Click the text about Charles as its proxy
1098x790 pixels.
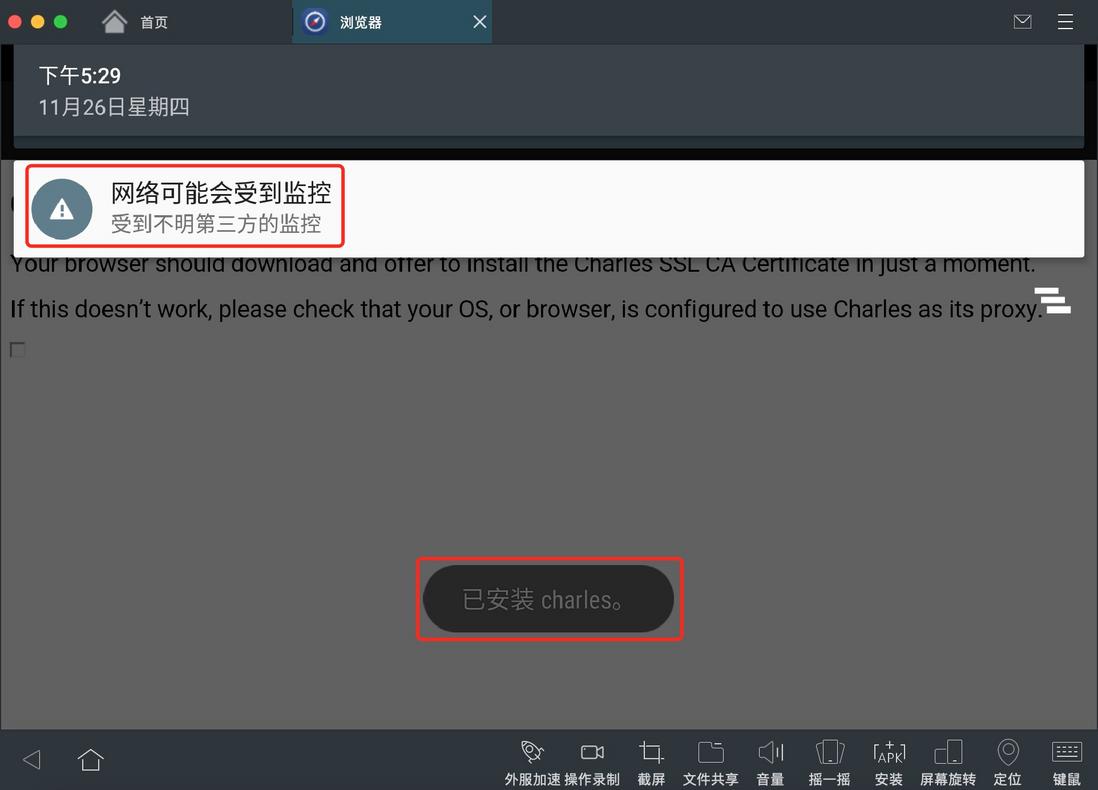tap(525, 309)
